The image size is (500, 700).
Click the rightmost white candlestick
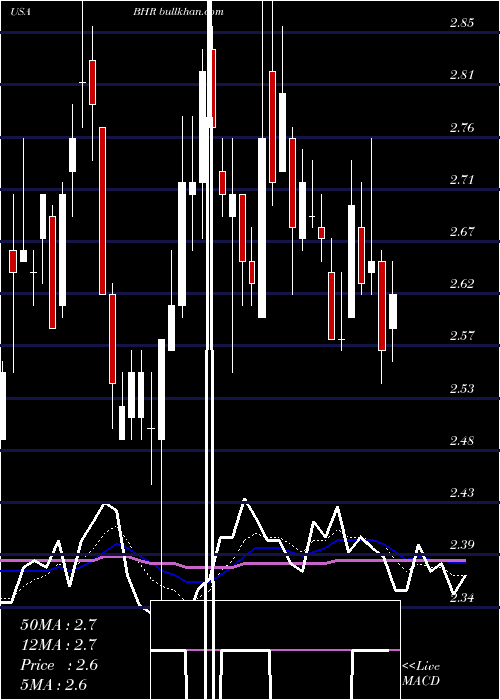tap(392, 311)
